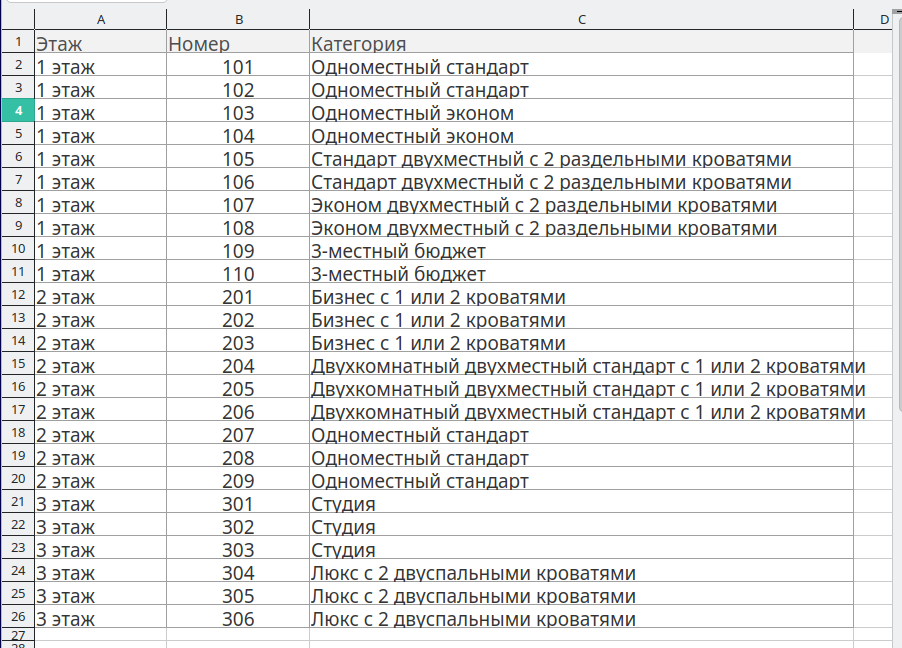Select the highlighted row 4 header

pyautogui.click(x=17, y=113)
